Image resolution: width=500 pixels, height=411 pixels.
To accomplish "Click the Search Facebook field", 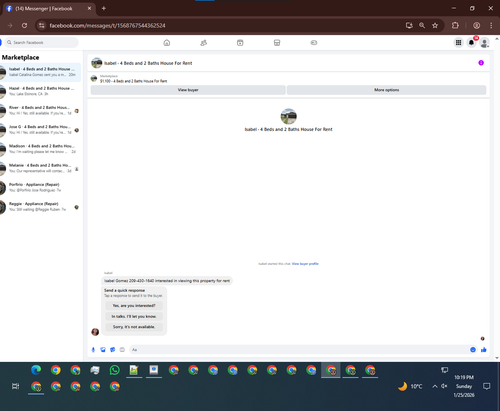I will [x=42, y=43].
